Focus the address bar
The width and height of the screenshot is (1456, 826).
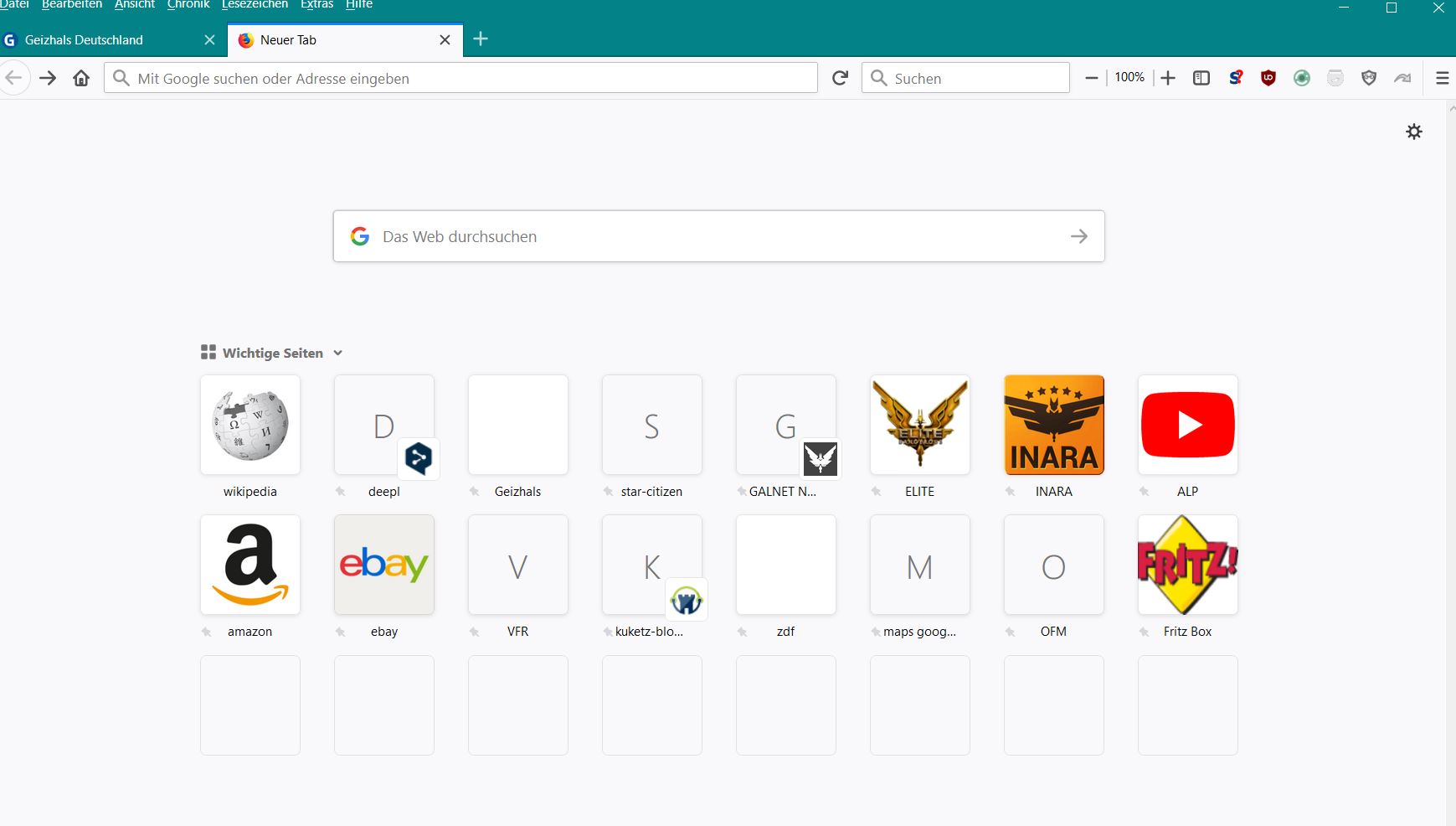[x=460, y=78]
